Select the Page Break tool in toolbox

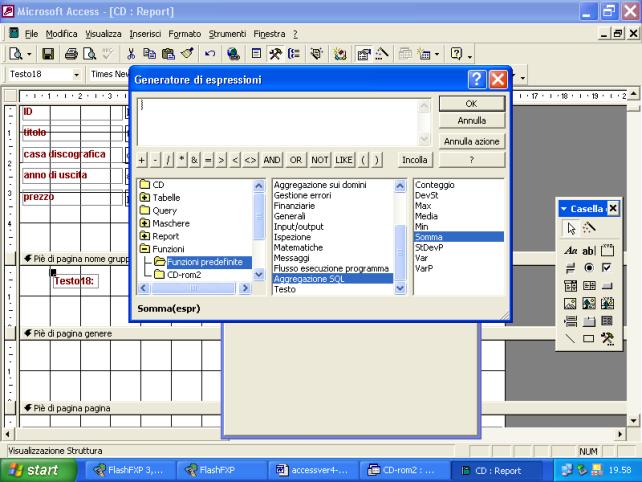coord(570,321)
